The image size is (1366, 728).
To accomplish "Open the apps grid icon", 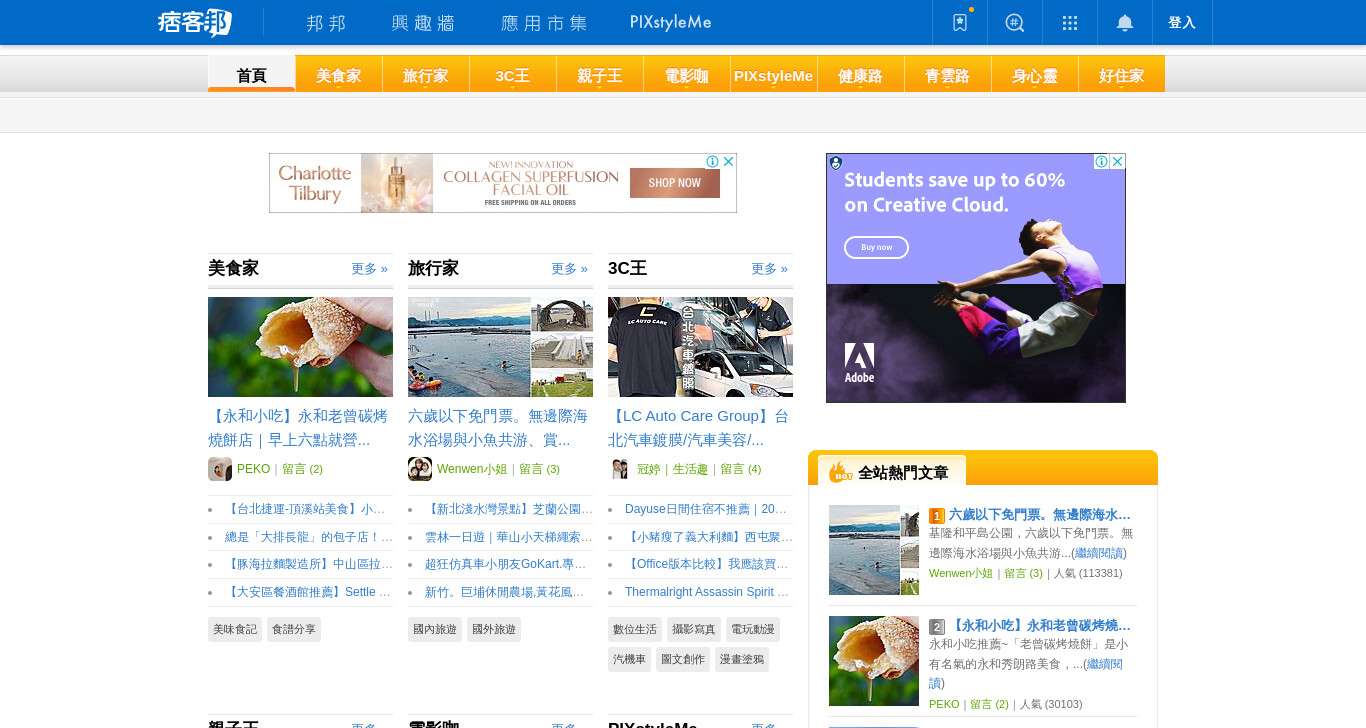I will point(1070,22).
